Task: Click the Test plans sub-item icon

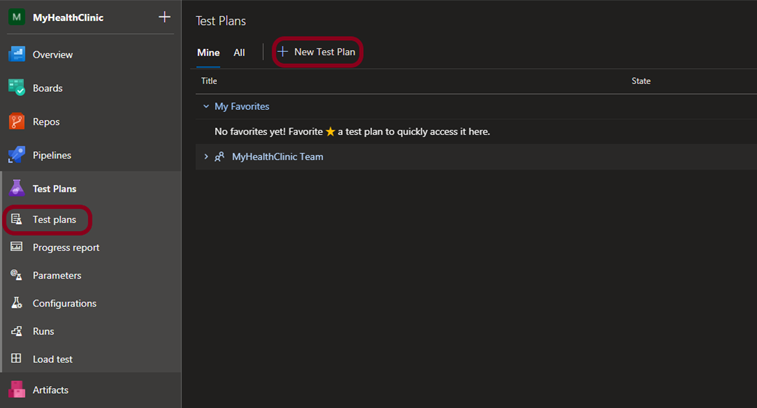Action: click(16, 219)
